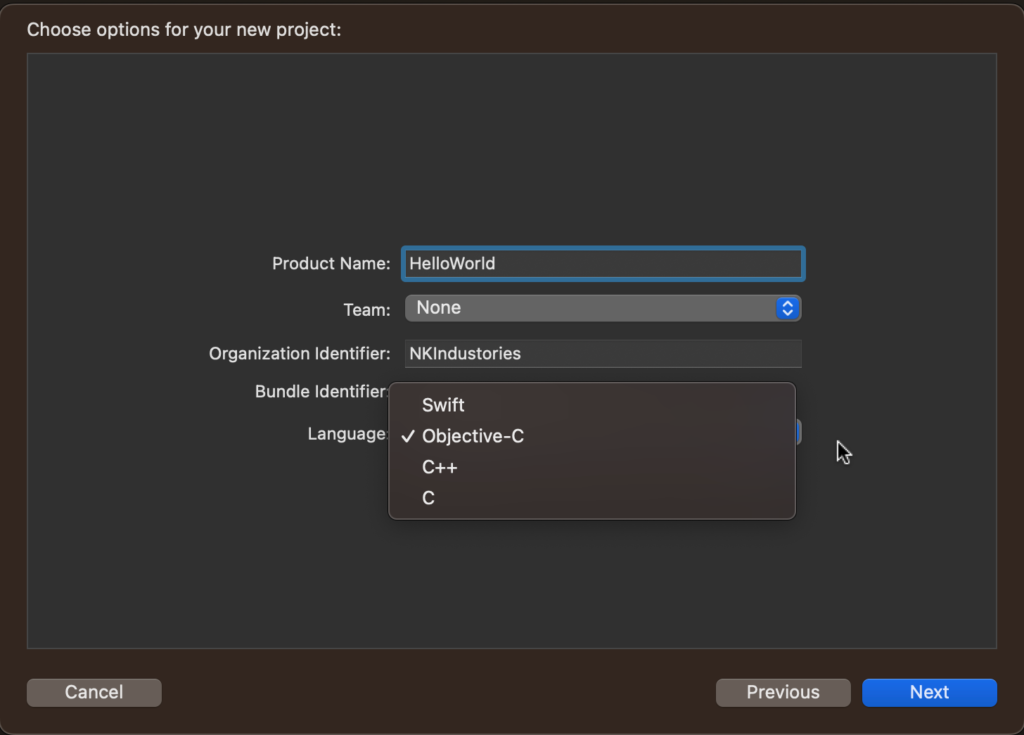
Task: Pick C++ as the project language
Action: tap(592, 467)
